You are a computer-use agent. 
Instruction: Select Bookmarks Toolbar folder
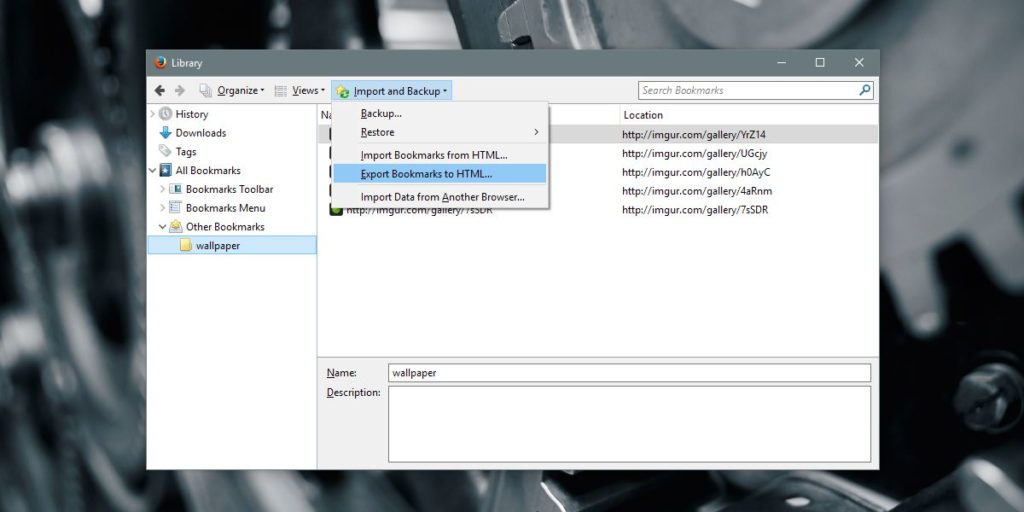pyautogui.click(x=229, y=189)
